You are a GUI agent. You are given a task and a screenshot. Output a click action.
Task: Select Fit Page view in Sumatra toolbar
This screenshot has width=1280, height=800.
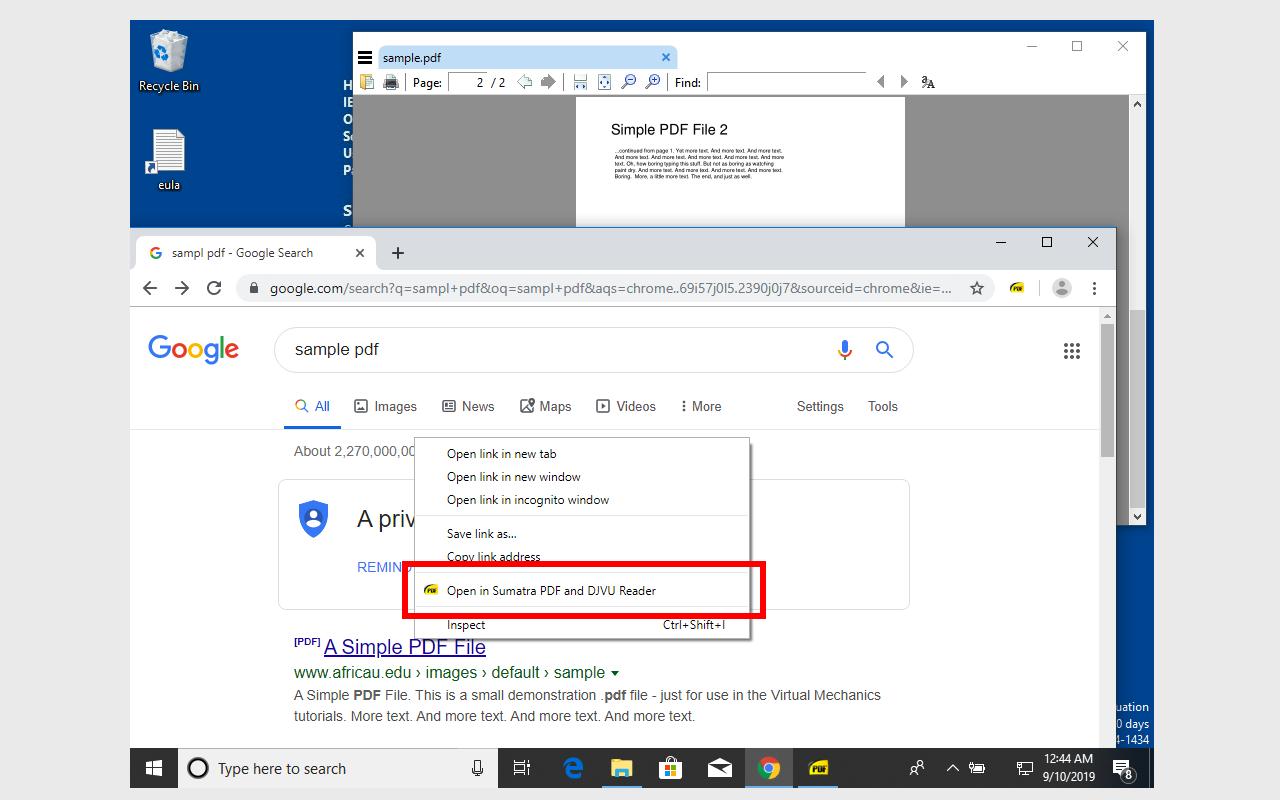pyautogui.click(x=604, y=82)
